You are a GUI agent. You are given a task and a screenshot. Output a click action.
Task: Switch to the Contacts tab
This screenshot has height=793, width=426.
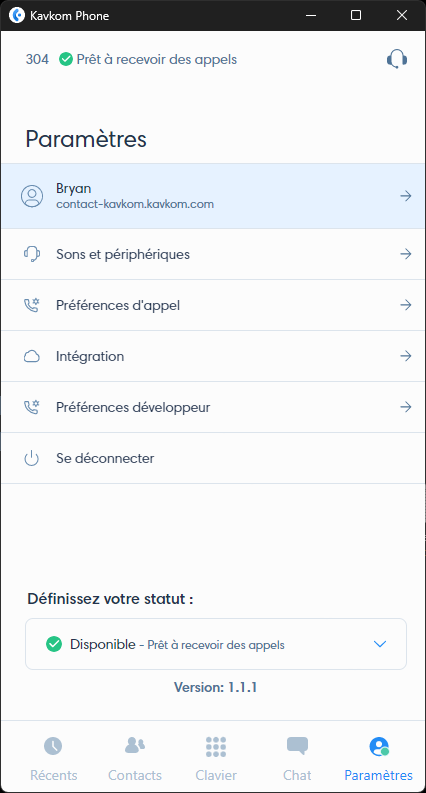pos(135,758)
